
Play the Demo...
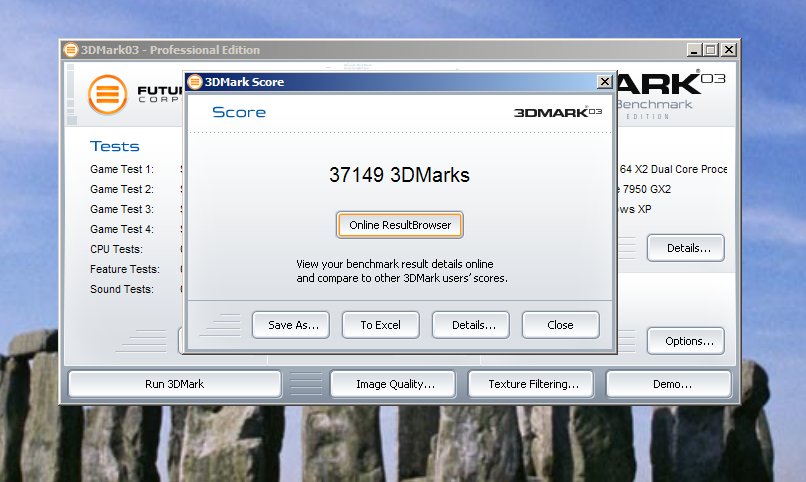tap(671, 384)
